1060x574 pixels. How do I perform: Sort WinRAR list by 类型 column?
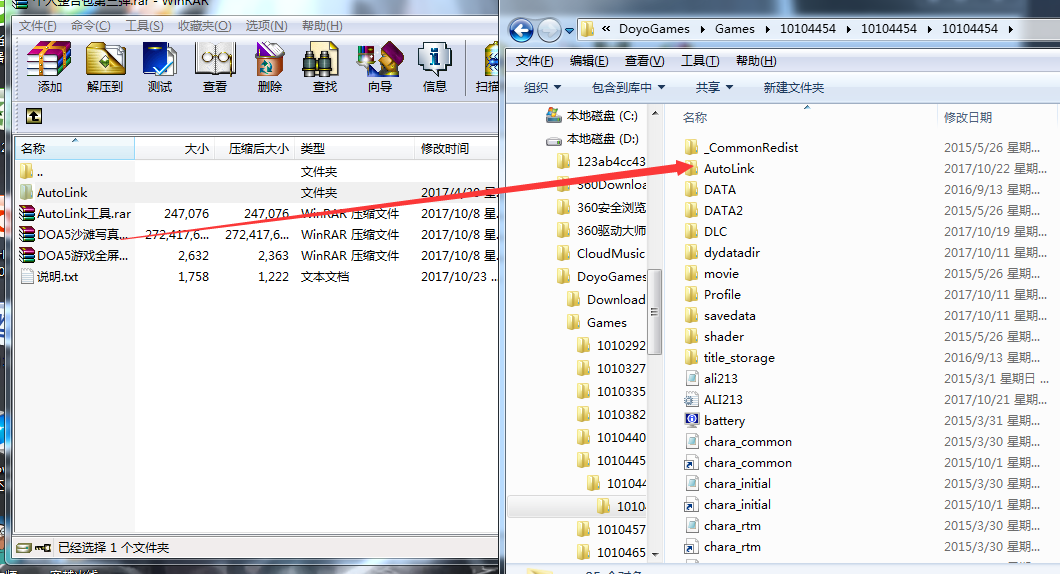coord(355,149)
